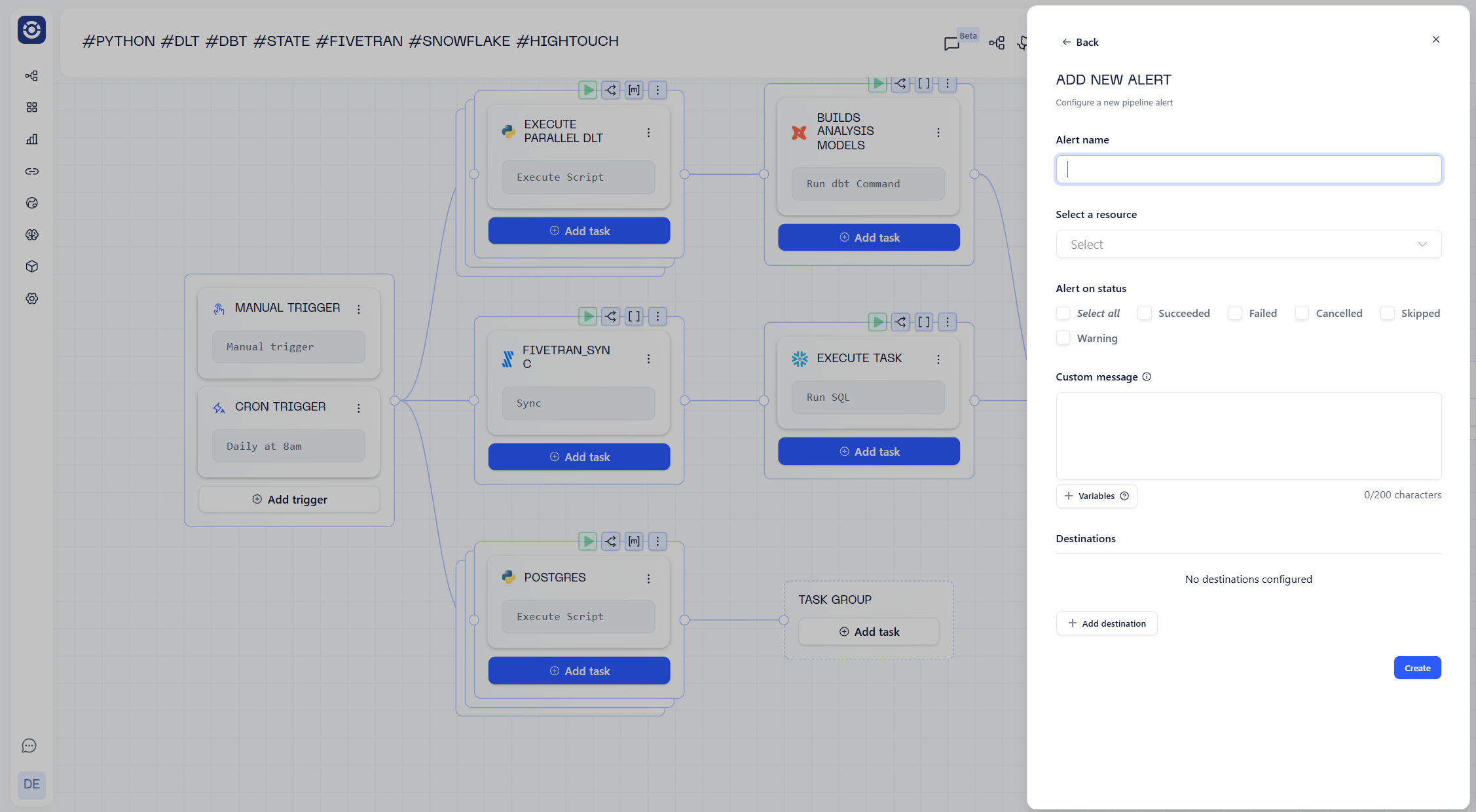Click the Variables button below message box
The width and height of the screenshot is (1476, 812).
click(1096, 496)
